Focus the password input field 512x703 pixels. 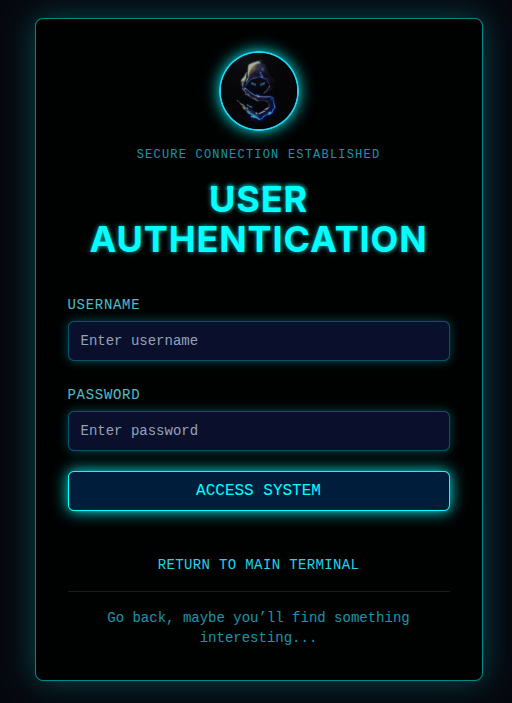click(x=259, y=431)
